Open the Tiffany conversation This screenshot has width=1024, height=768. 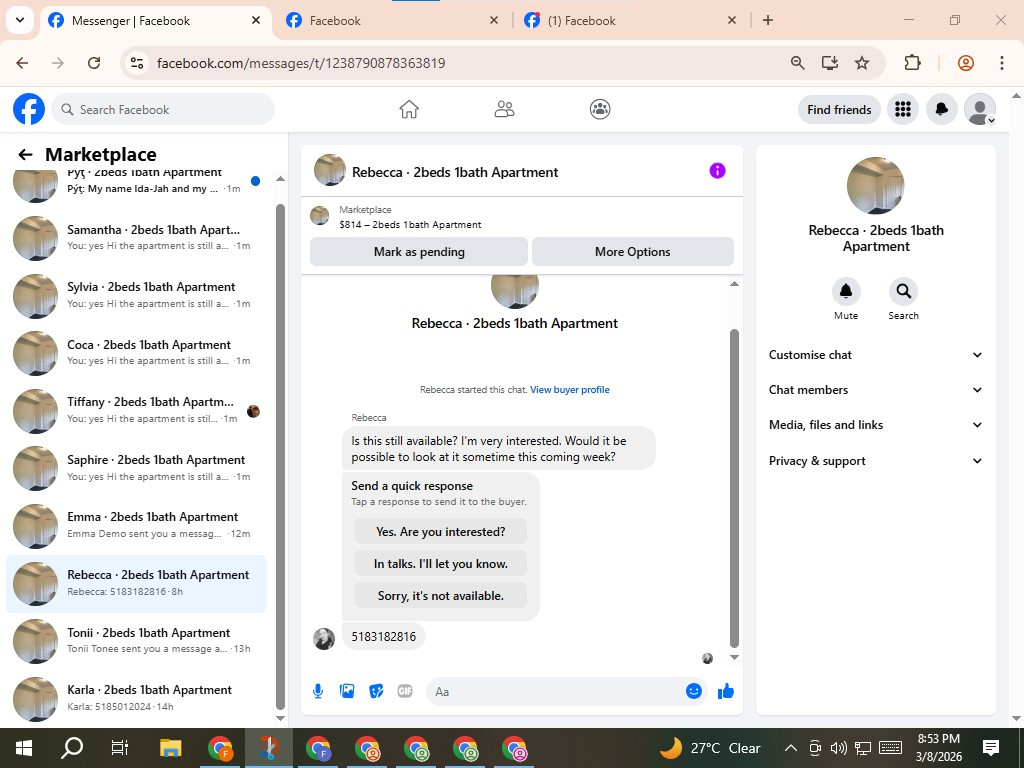(136, 410)
